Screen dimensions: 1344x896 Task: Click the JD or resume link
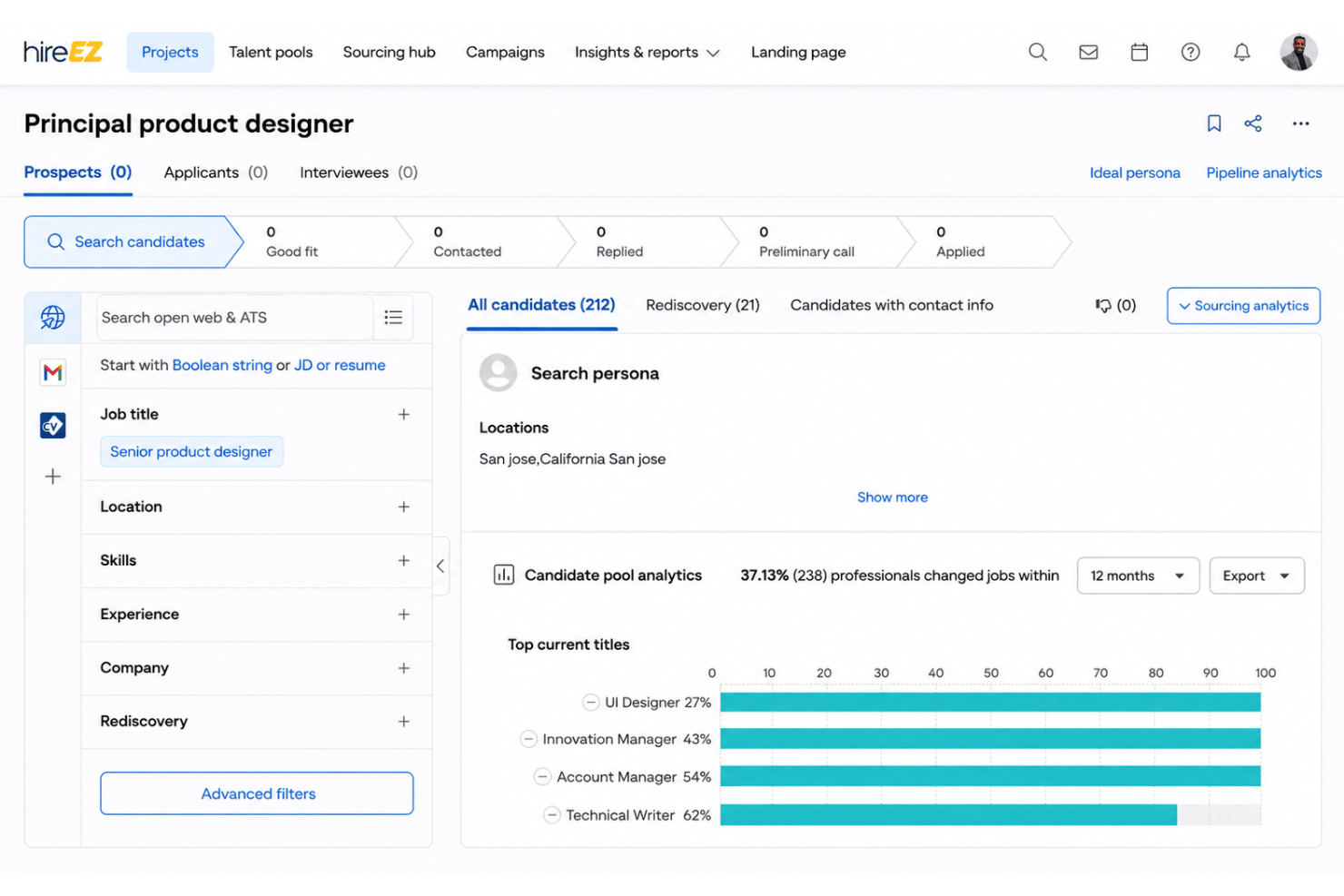tap(340, 365)
